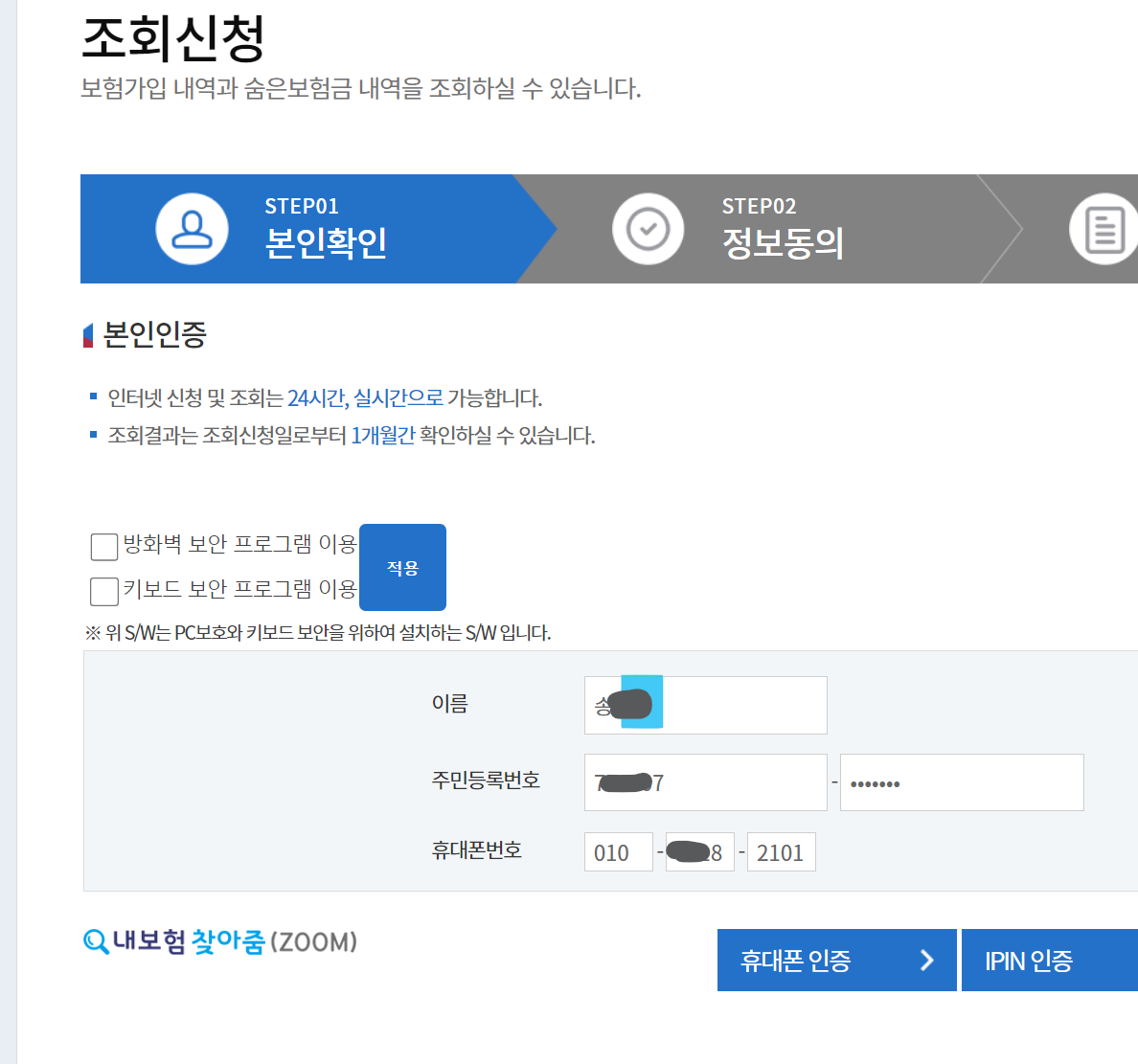Select the STEP01 본인확인 step tab
The height and width of the screenshot is (1064, 1138).
(318, 229)
